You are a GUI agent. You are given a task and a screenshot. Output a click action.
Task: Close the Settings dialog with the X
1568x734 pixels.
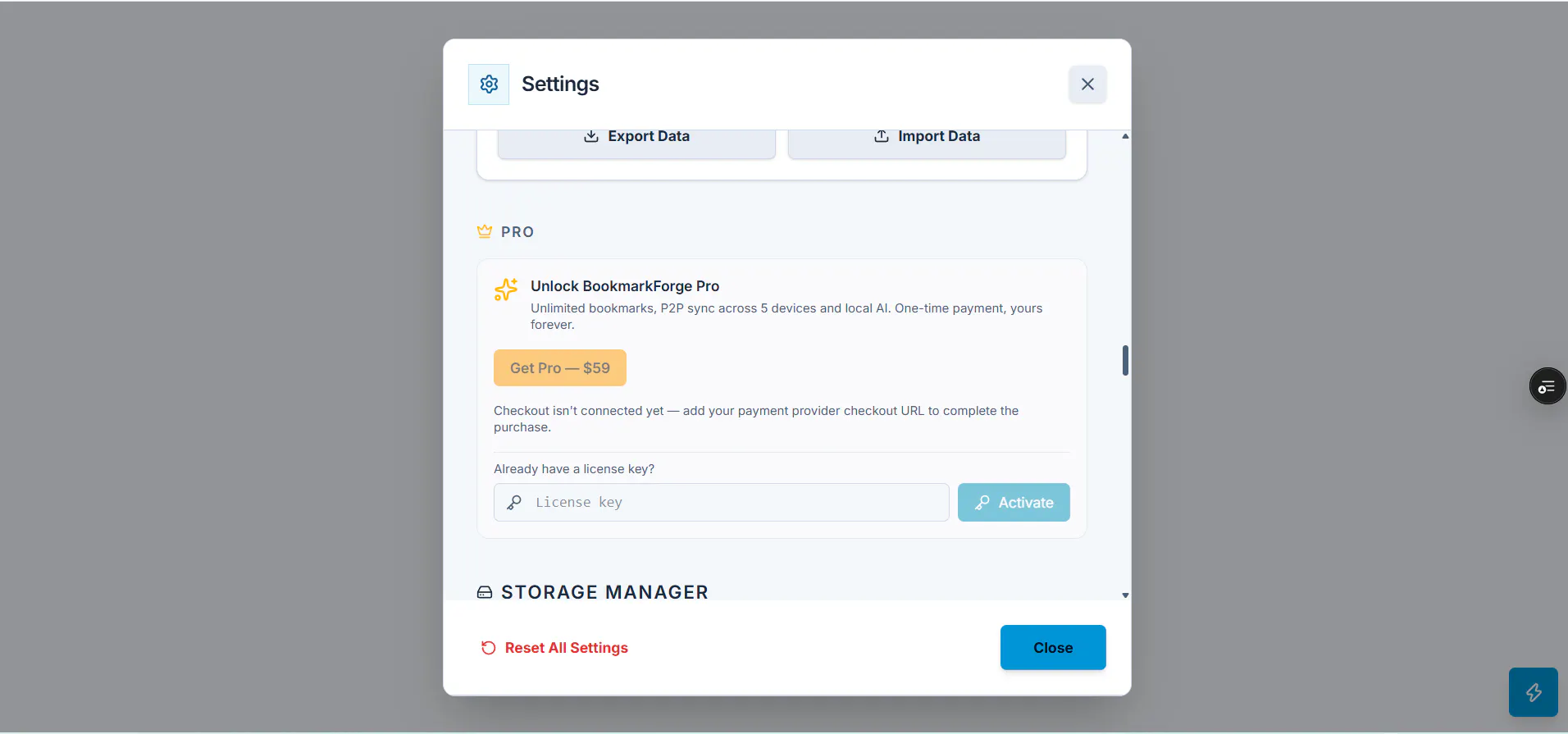pos(1087,84)
